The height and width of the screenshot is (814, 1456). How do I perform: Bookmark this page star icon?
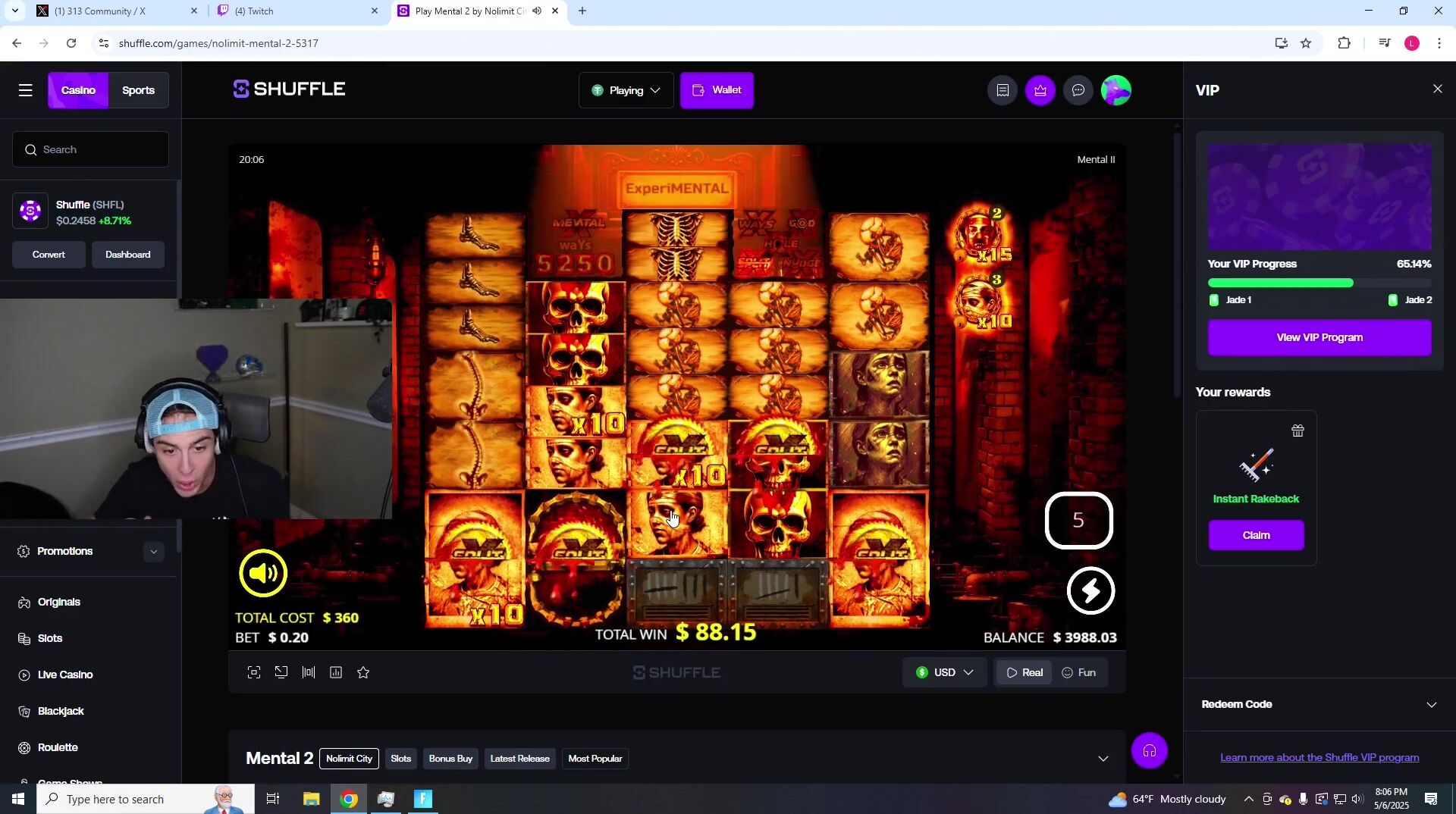coord(1306,43)
